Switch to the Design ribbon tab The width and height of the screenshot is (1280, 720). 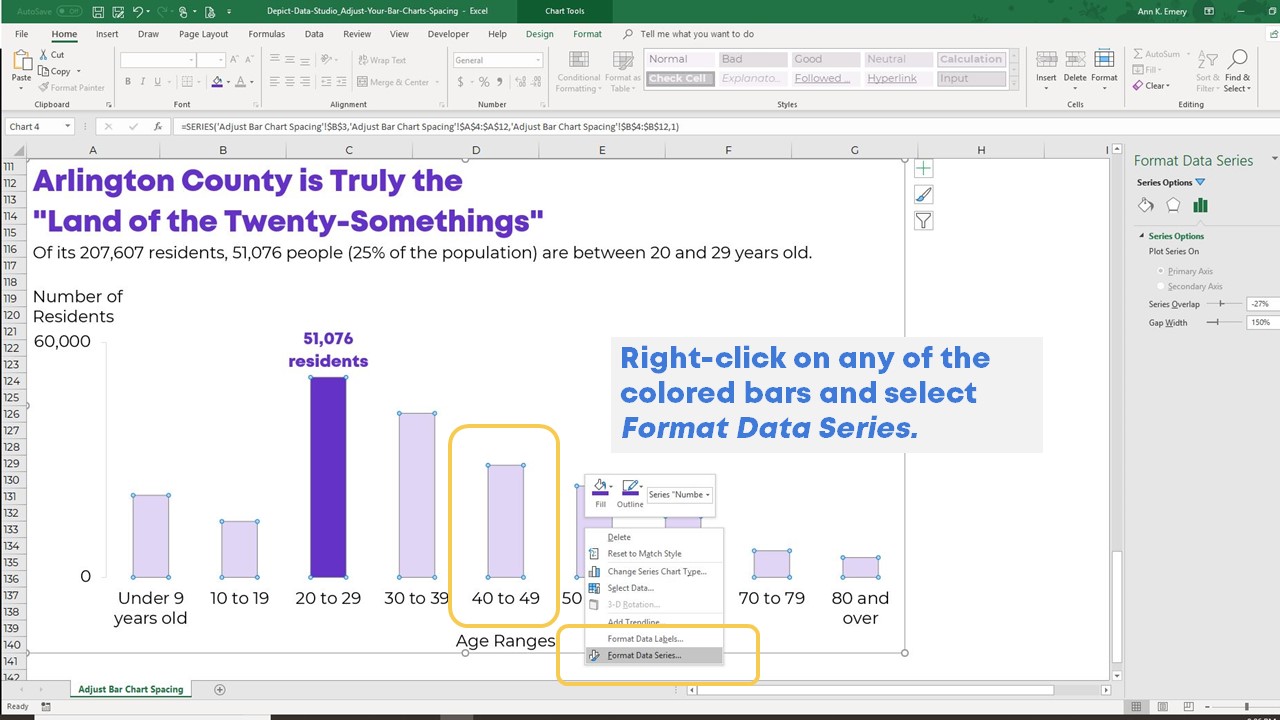539,33
